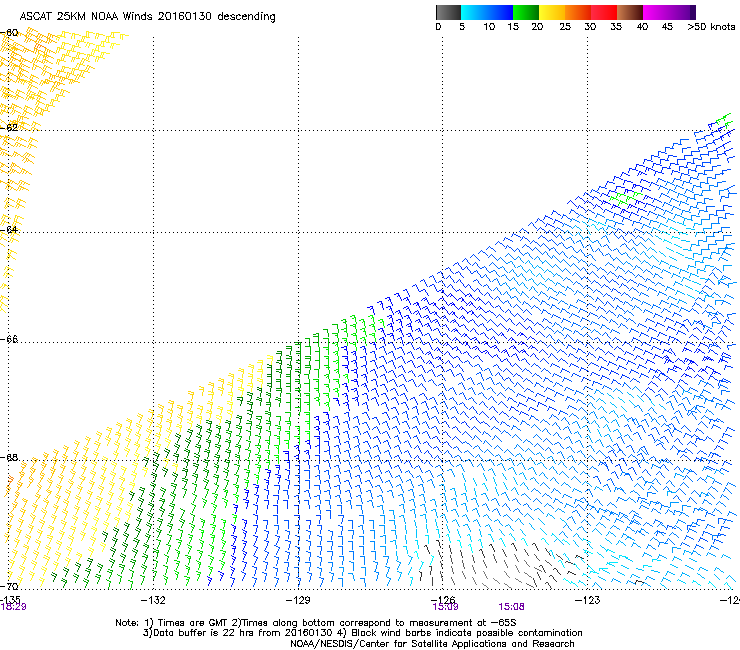The image size is (740, 650).
Task: Click the 'NOAA/NESDIS/Center for Satellite Applications and Research' credit
Action: click(432, 644)
